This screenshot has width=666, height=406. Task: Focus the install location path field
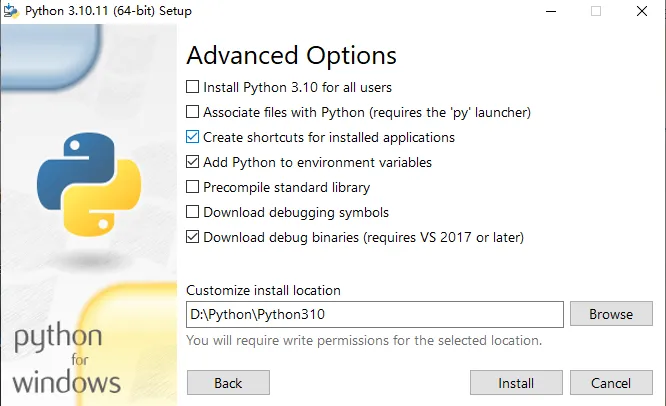375,314
